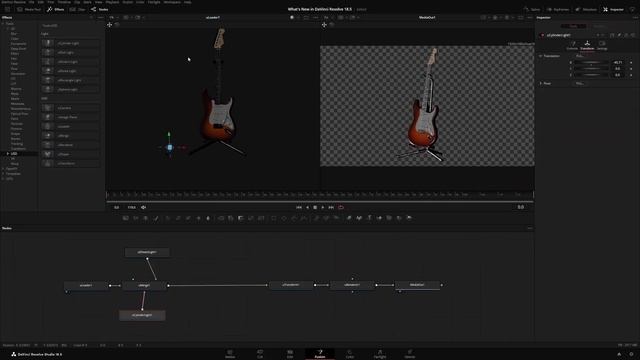
Task: Open the File menu
Action: coord(31,2)
